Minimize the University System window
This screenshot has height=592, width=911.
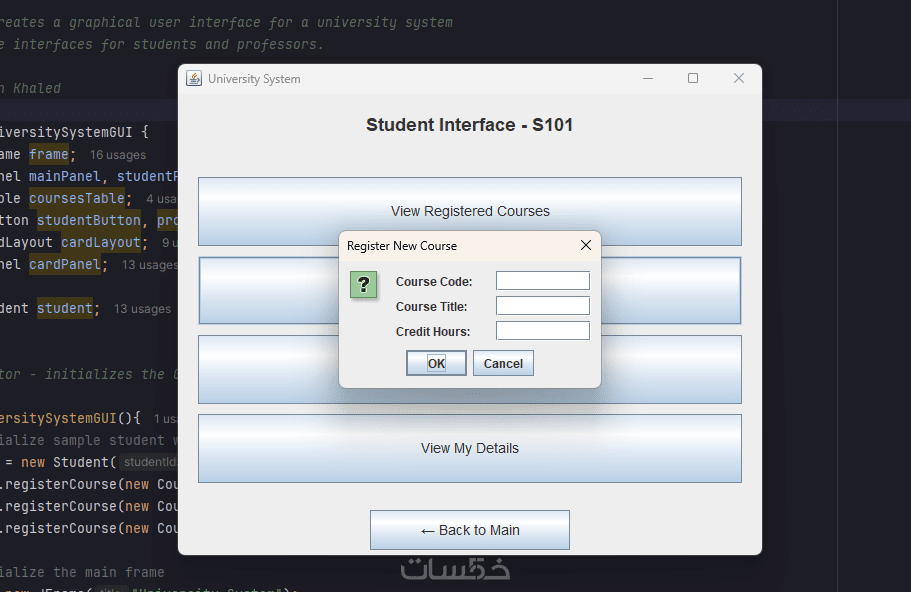(x=647, y=79)
